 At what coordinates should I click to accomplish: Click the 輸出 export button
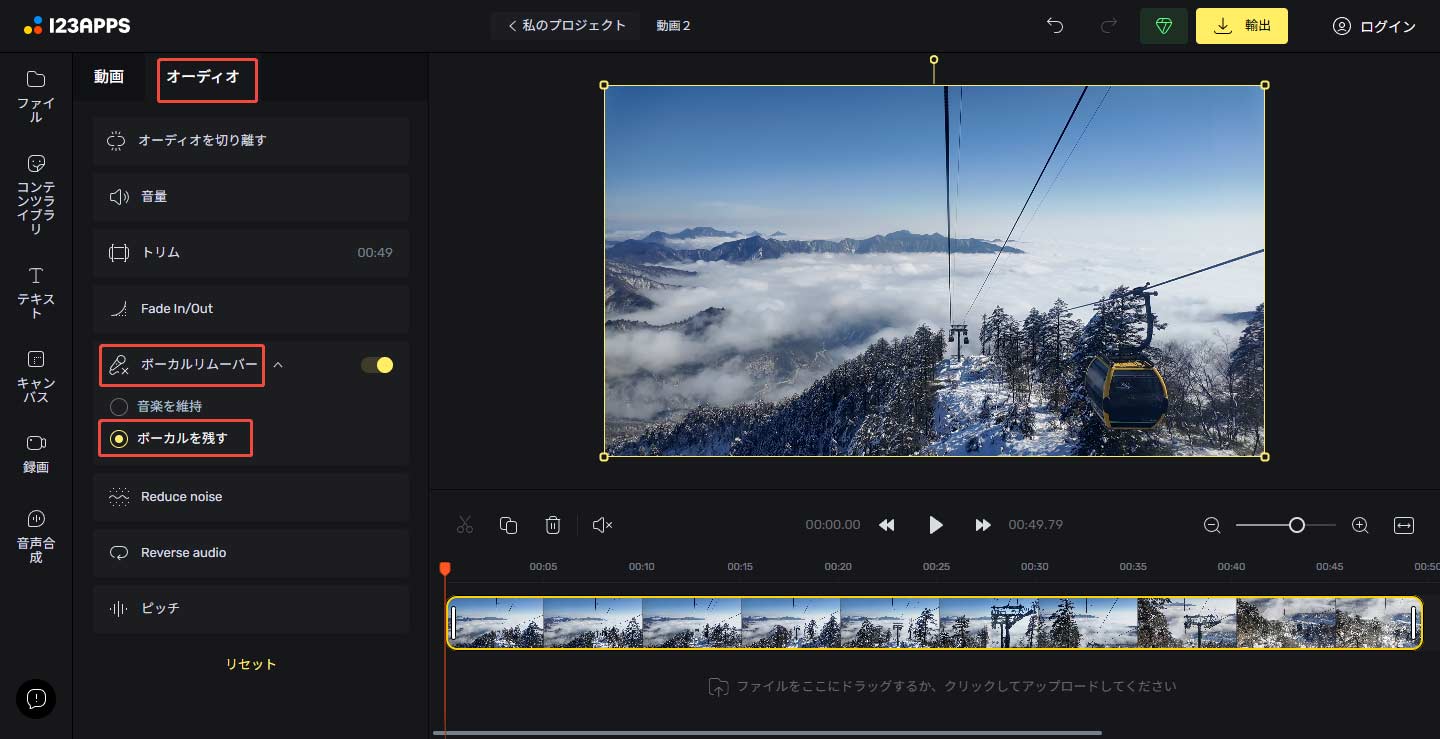[x=1242, y=26]
